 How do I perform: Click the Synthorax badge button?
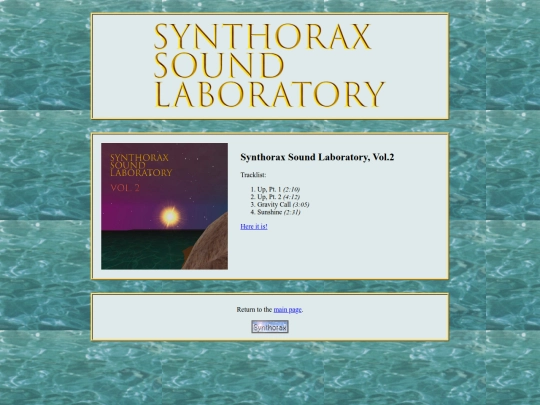pyautogui.click(x=270, y=327)
